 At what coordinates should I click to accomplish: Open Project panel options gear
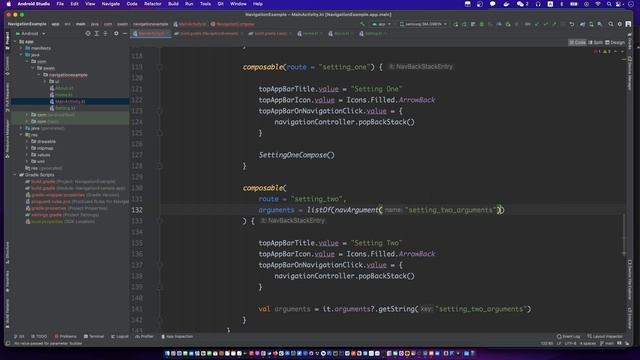coord(116,33)
